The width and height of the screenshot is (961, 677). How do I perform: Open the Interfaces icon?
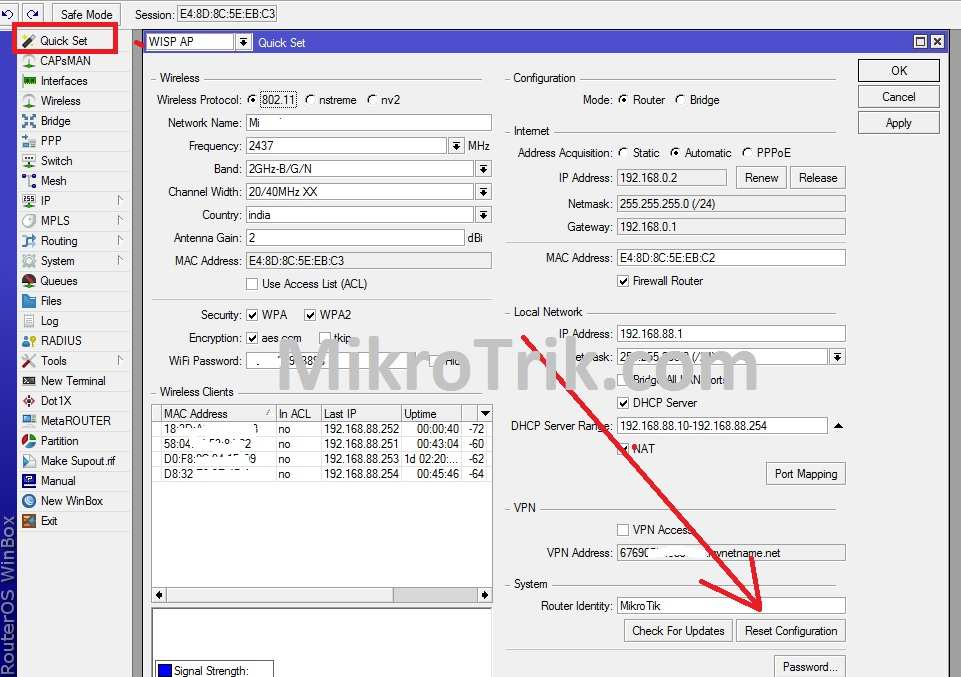click(29, 81)
